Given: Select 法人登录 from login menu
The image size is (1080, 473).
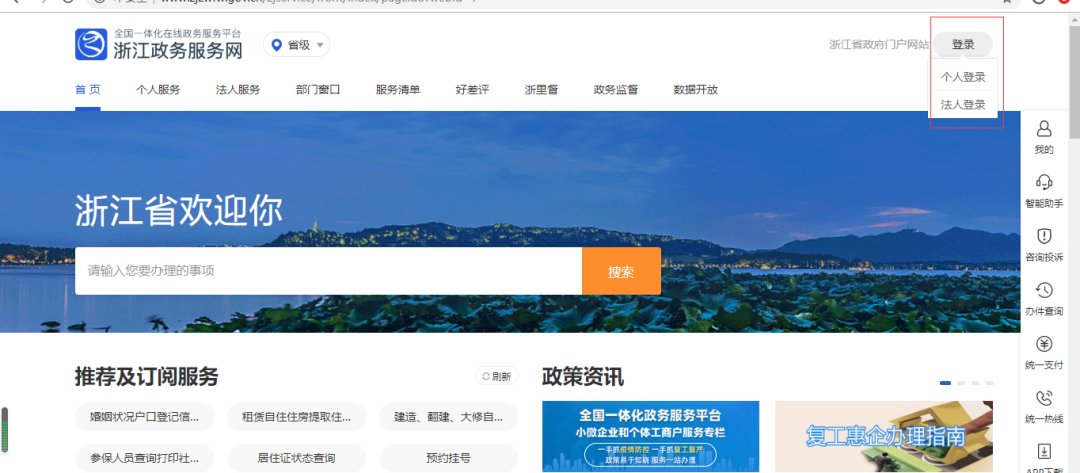Looking at the screenshot, I should (963, 105).
